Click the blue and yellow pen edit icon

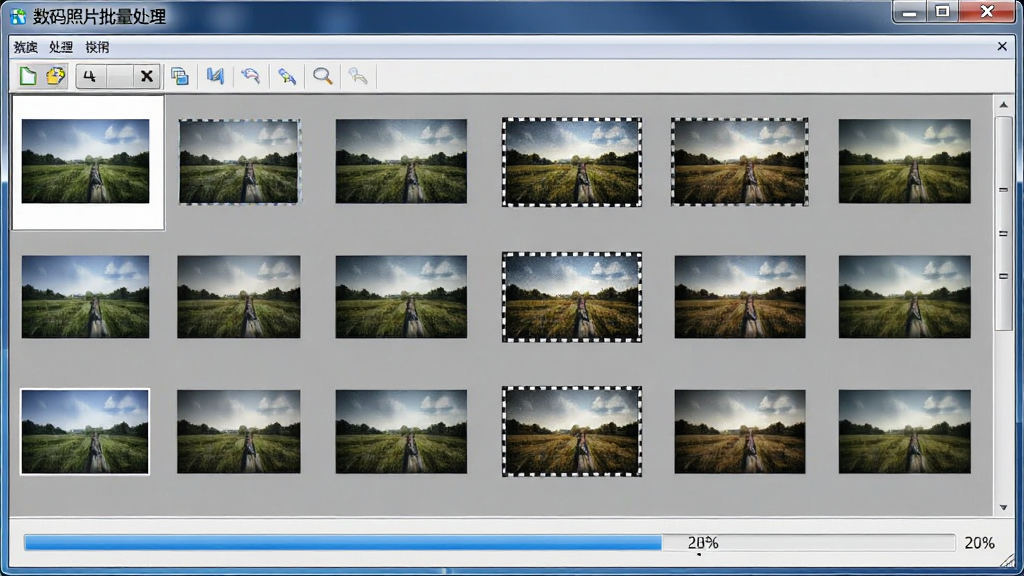pyautogui.click(x=287, y=76)
